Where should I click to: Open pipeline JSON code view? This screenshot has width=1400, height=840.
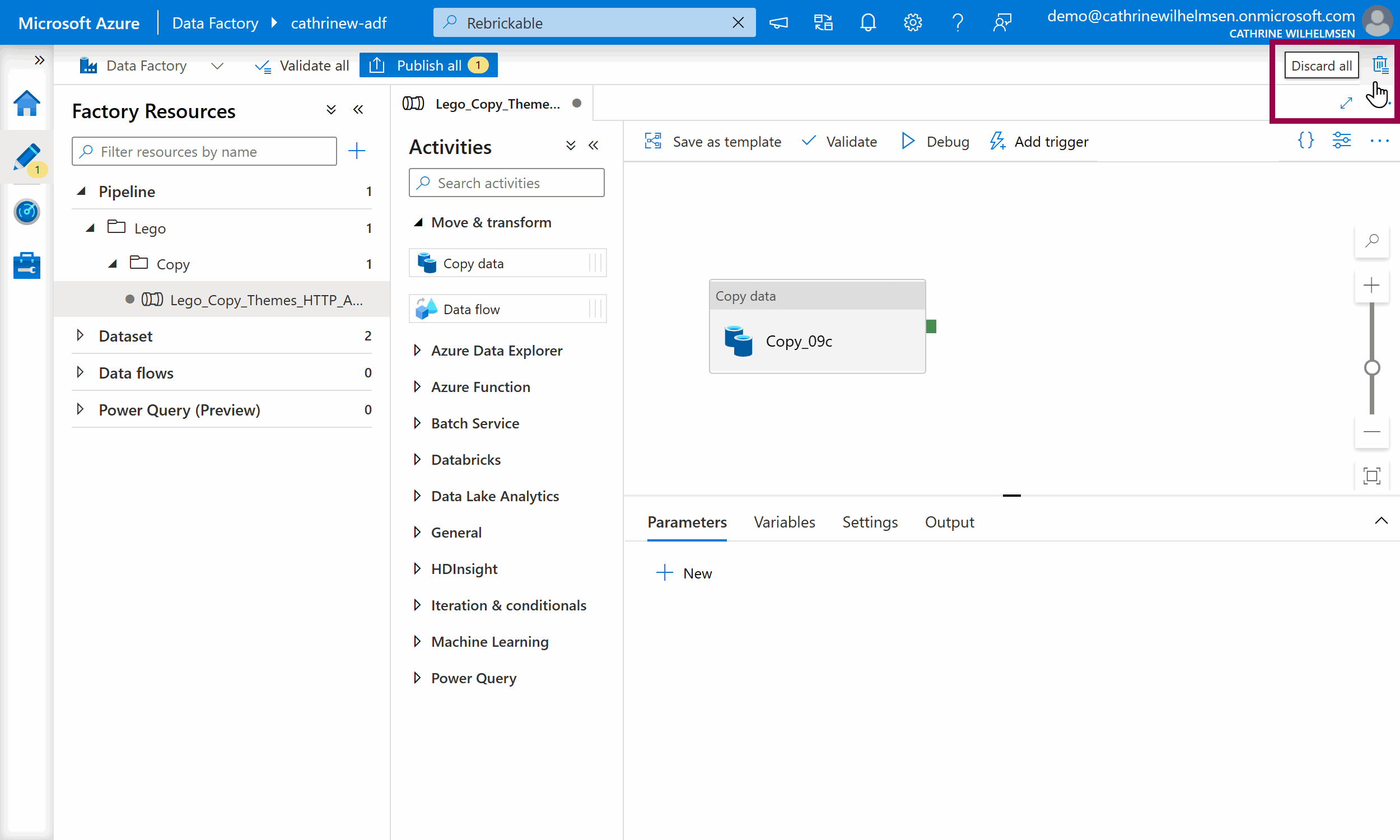coord(1305,141)
